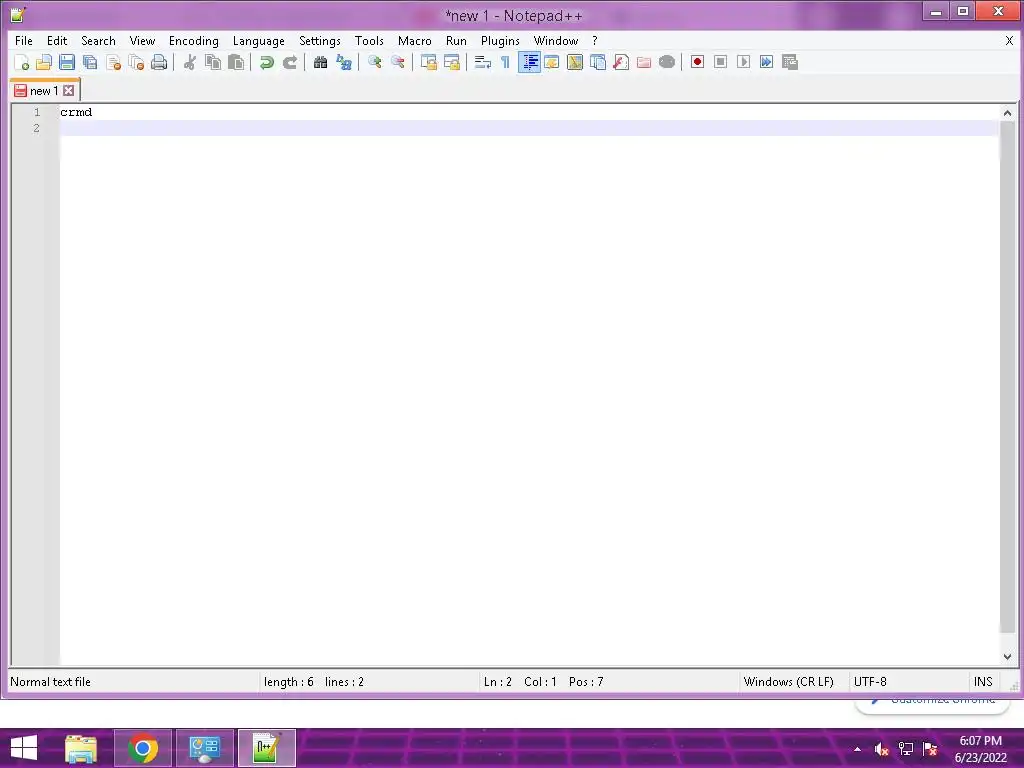Open the Plugins menu
1024x768 pixels.
(x=500, y=40)
